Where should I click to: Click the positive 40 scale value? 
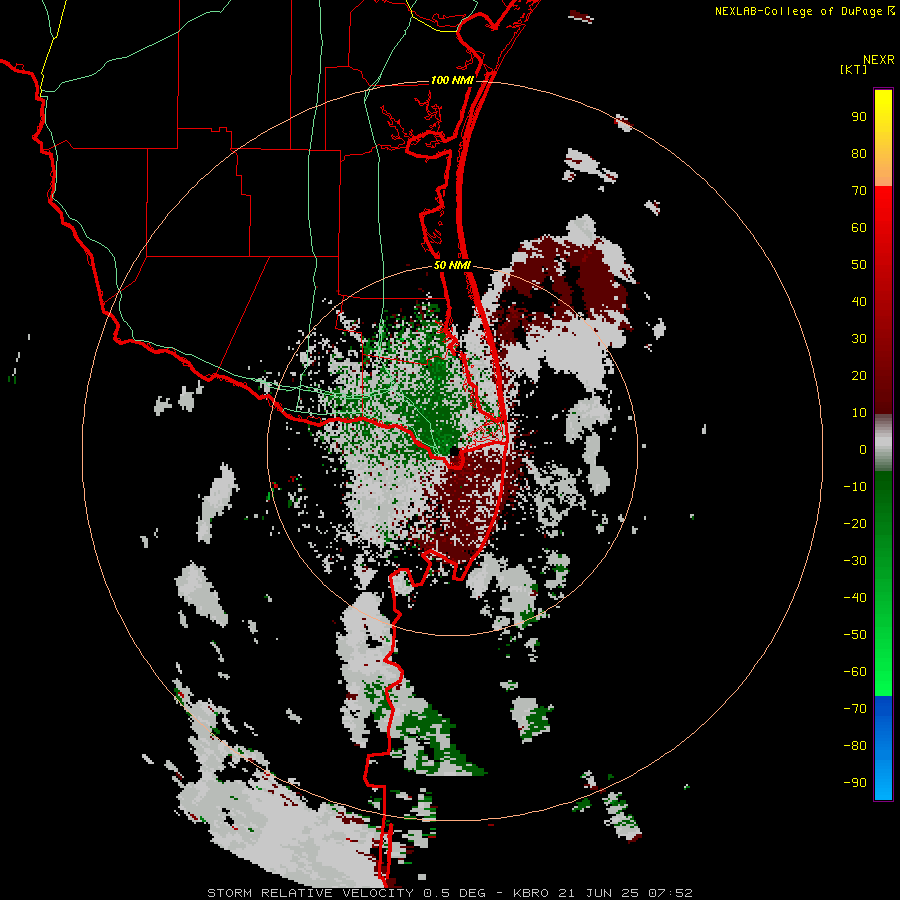pyautogui.click(x=859, y=301)
